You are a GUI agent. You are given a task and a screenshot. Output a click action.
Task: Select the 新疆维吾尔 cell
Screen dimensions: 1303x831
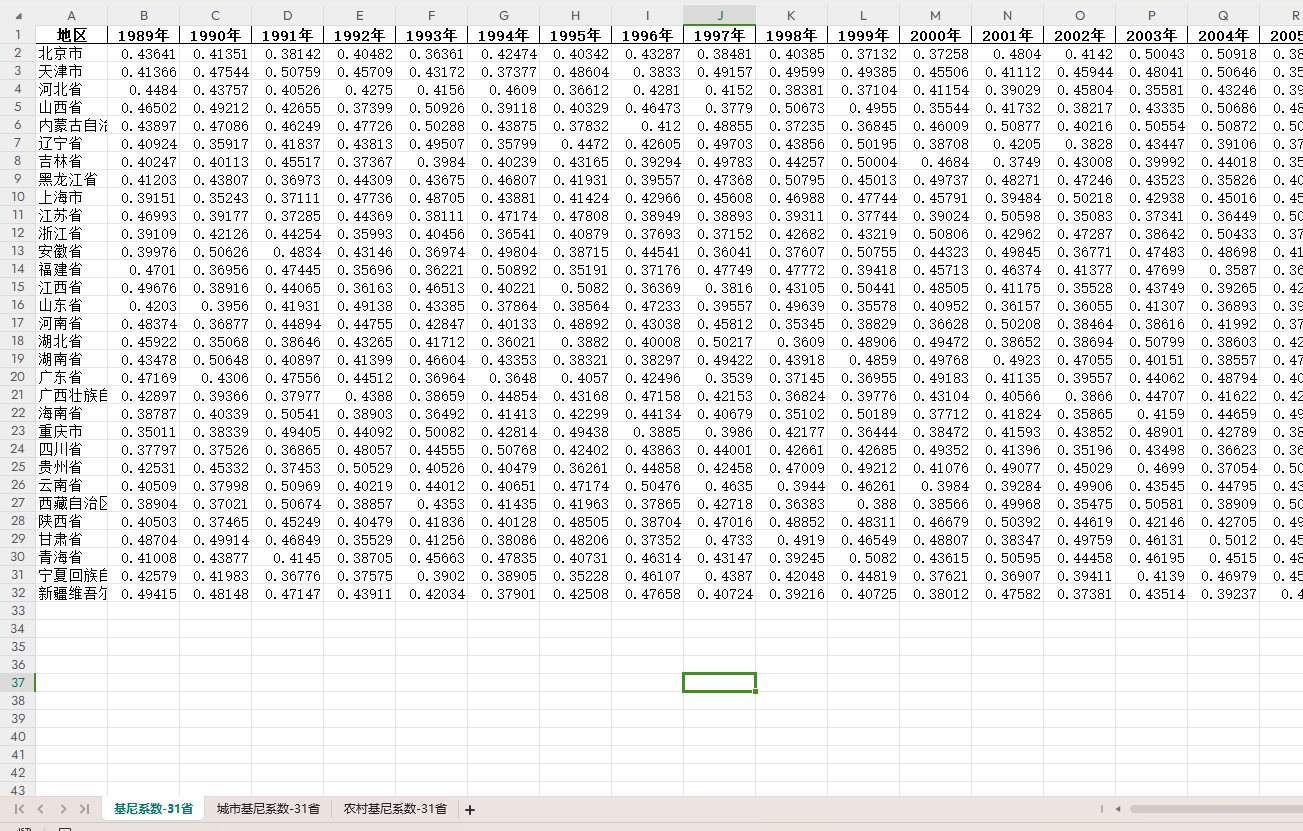pos(71,592)
